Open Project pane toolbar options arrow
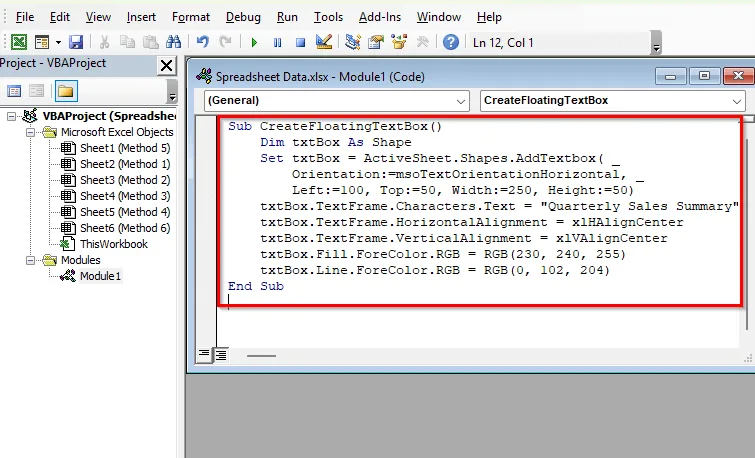755x458 pixels. pyautogui.click(x=172, y=92)
